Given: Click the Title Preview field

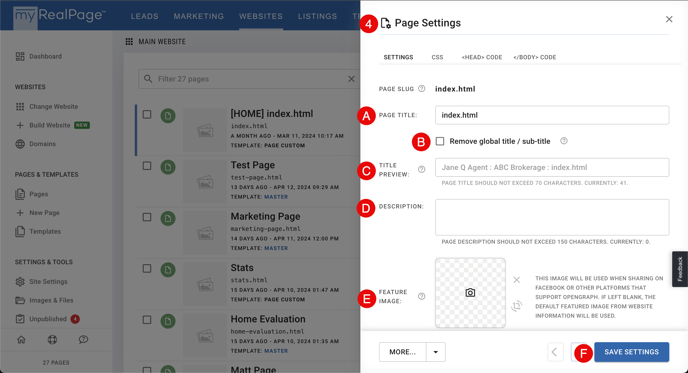Looking at the screenshot, I should tap(552, 167).
